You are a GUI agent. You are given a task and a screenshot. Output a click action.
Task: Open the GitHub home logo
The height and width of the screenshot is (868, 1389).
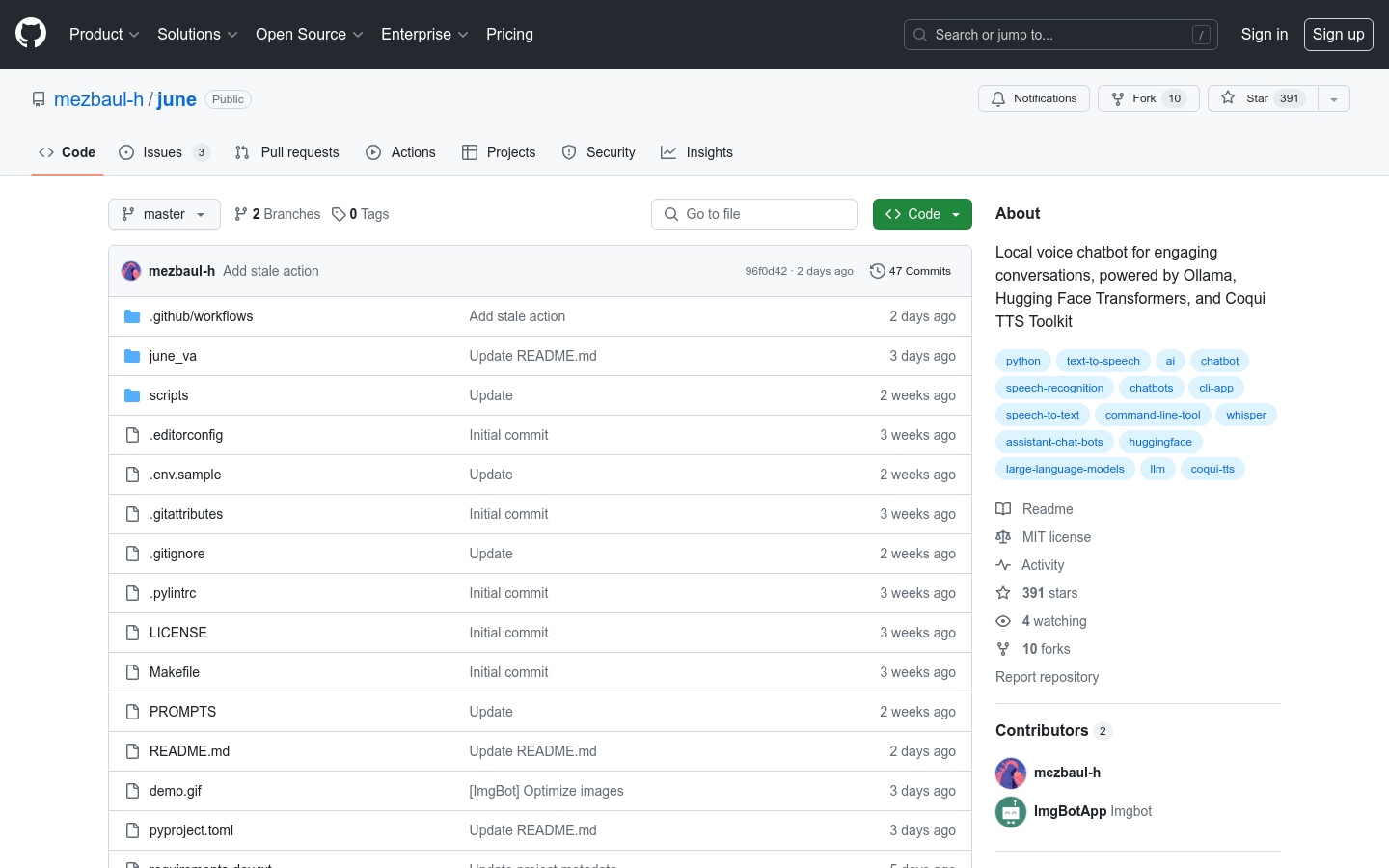click(x=31, y=34)
